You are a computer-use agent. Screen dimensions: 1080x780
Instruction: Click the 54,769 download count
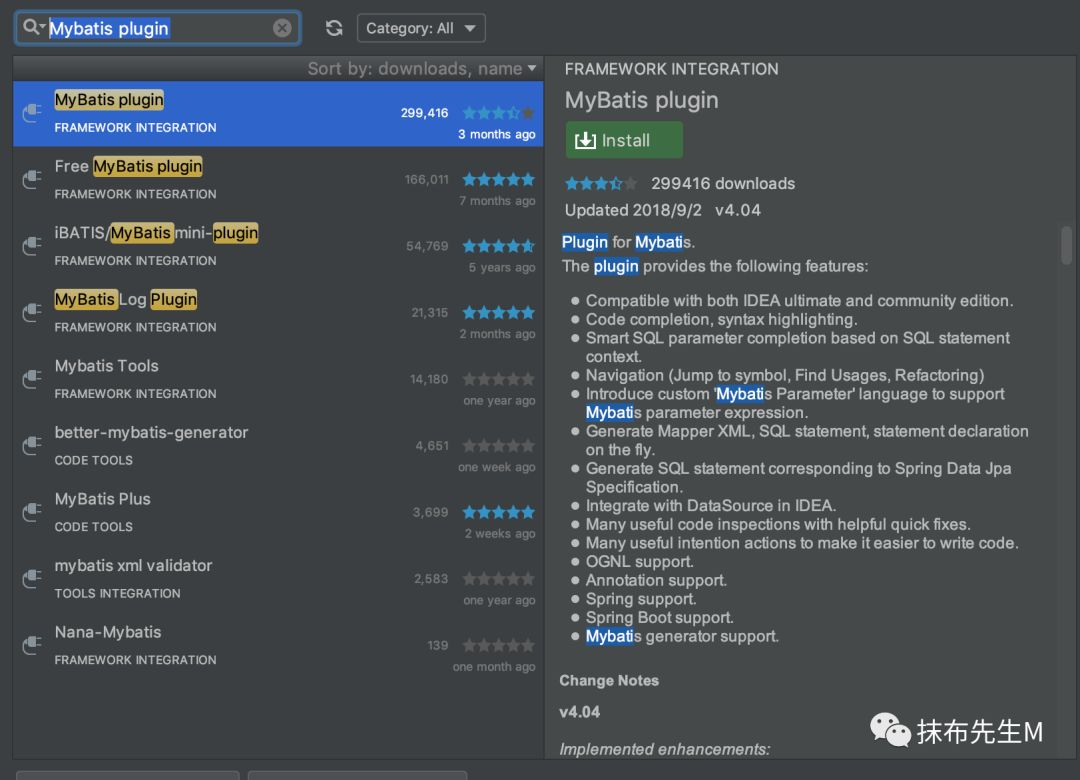(427, 246)
